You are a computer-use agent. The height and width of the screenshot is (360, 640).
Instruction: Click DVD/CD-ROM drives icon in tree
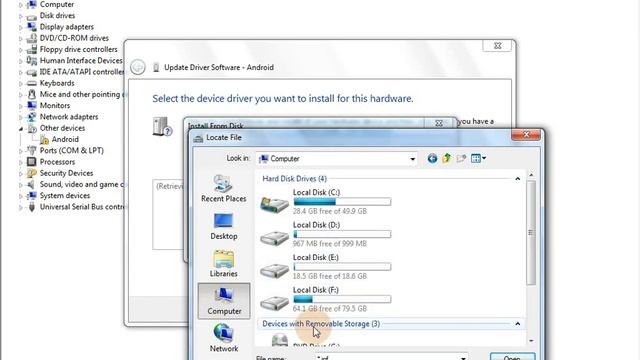coord(31,38)
